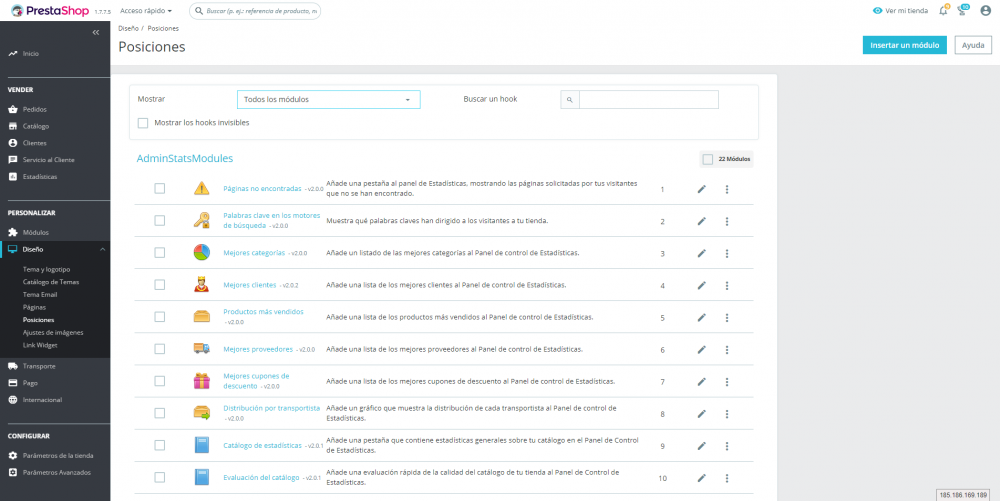Check the 22 Módulos select-all checkbox
The width and height of the screenshot is (1000, 501).
click(707, 159)
